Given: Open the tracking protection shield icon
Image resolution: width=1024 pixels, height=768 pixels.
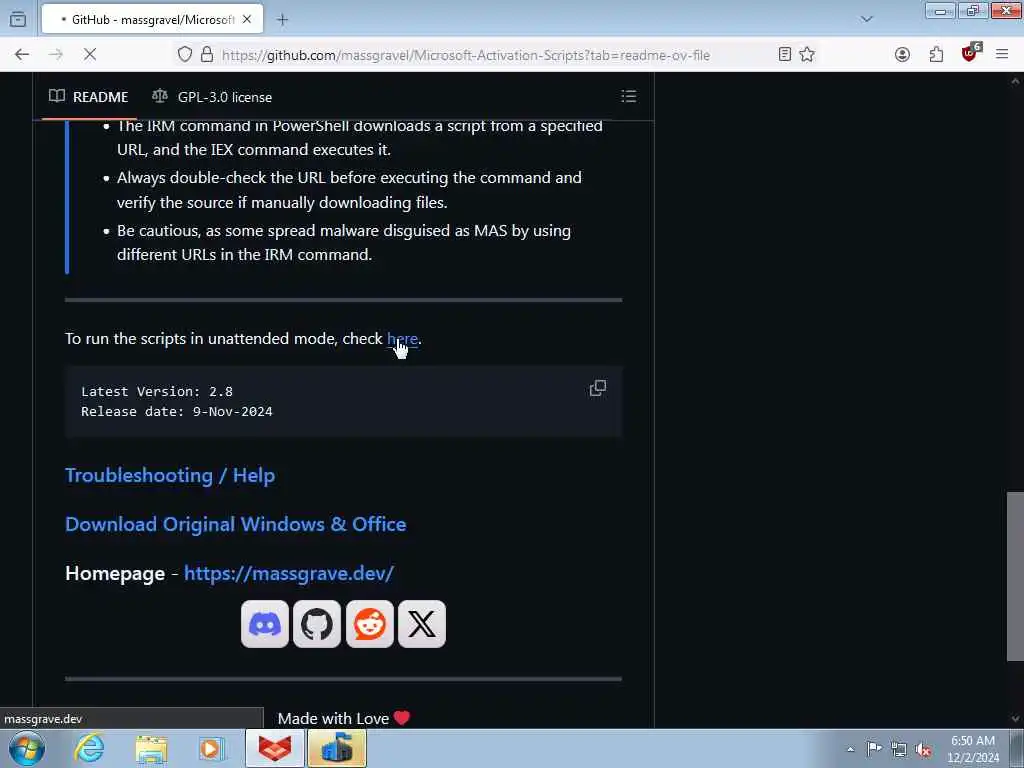Looking at the screenshot, I should point(185,55).
